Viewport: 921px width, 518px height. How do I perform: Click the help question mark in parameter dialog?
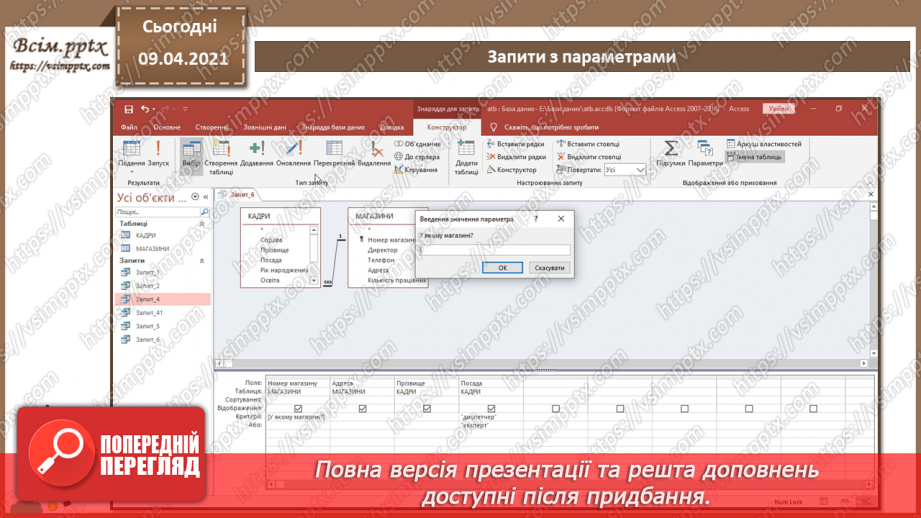coord(536,218)
